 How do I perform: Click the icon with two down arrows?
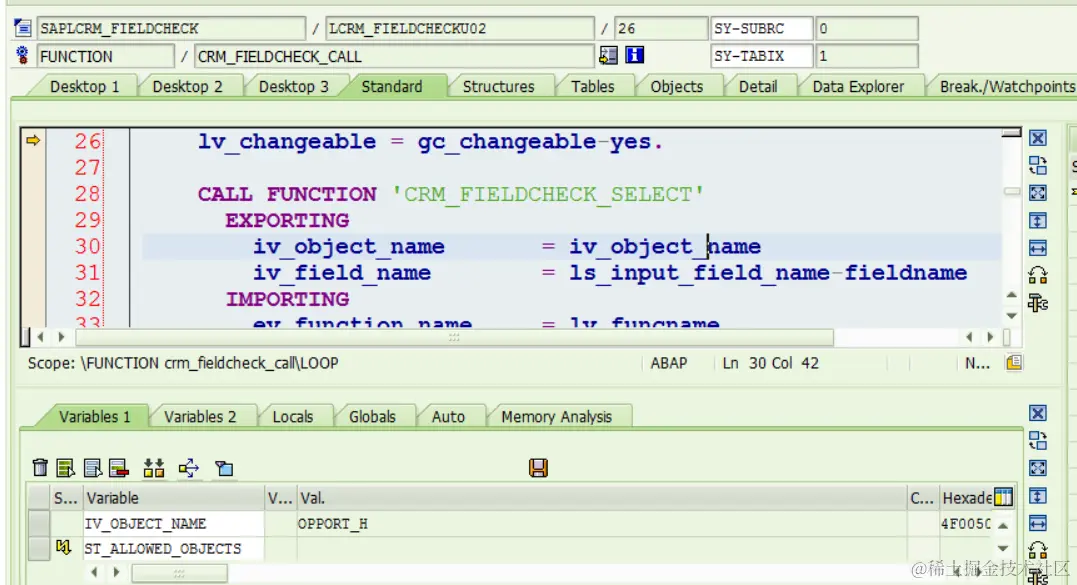point(154,468)
